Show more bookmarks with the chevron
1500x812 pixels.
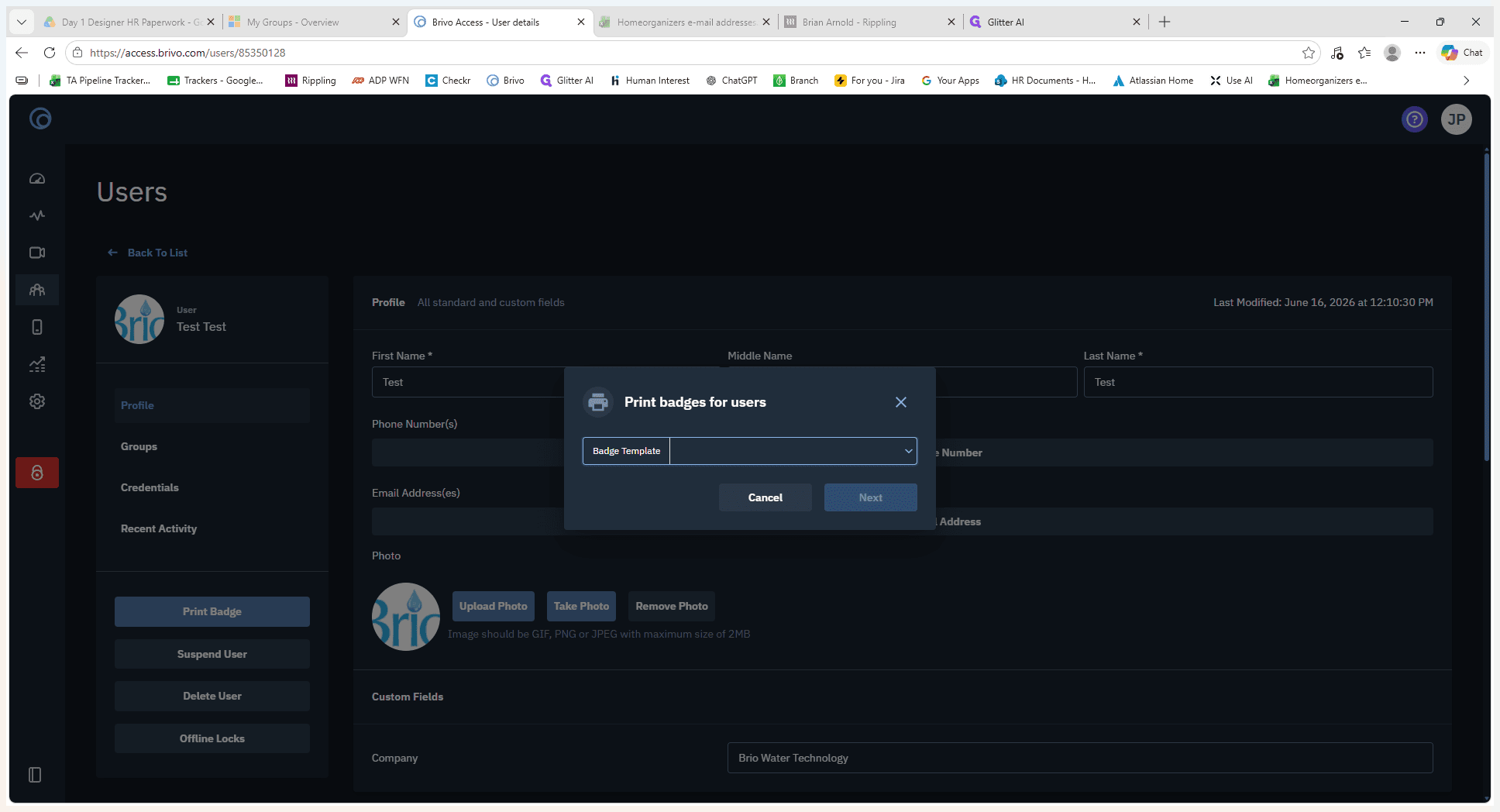click(1466, 81)
